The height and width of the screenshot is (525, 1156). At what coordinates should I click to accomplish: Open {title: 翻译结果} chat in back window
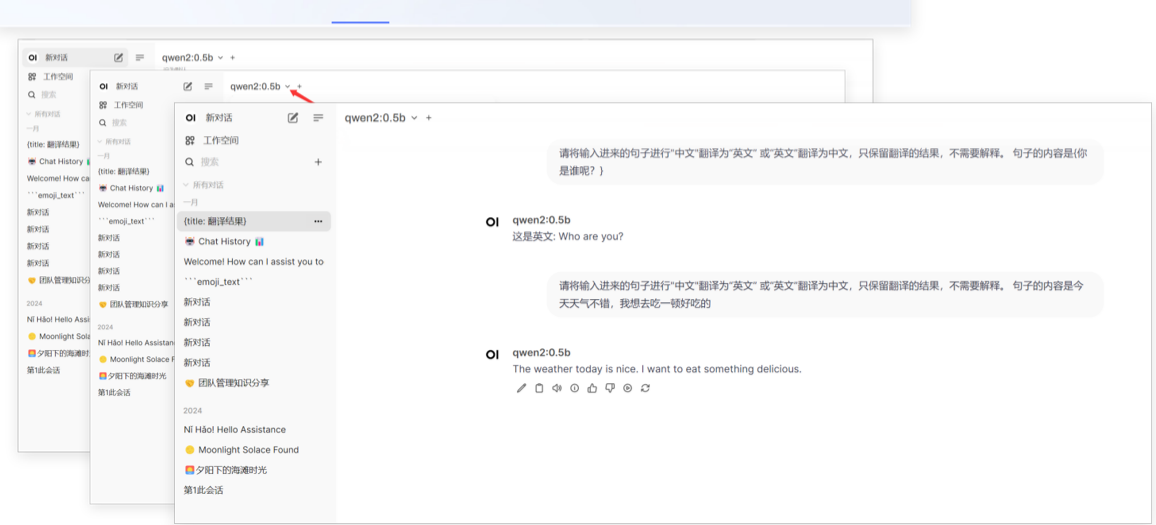click(53, 145)
